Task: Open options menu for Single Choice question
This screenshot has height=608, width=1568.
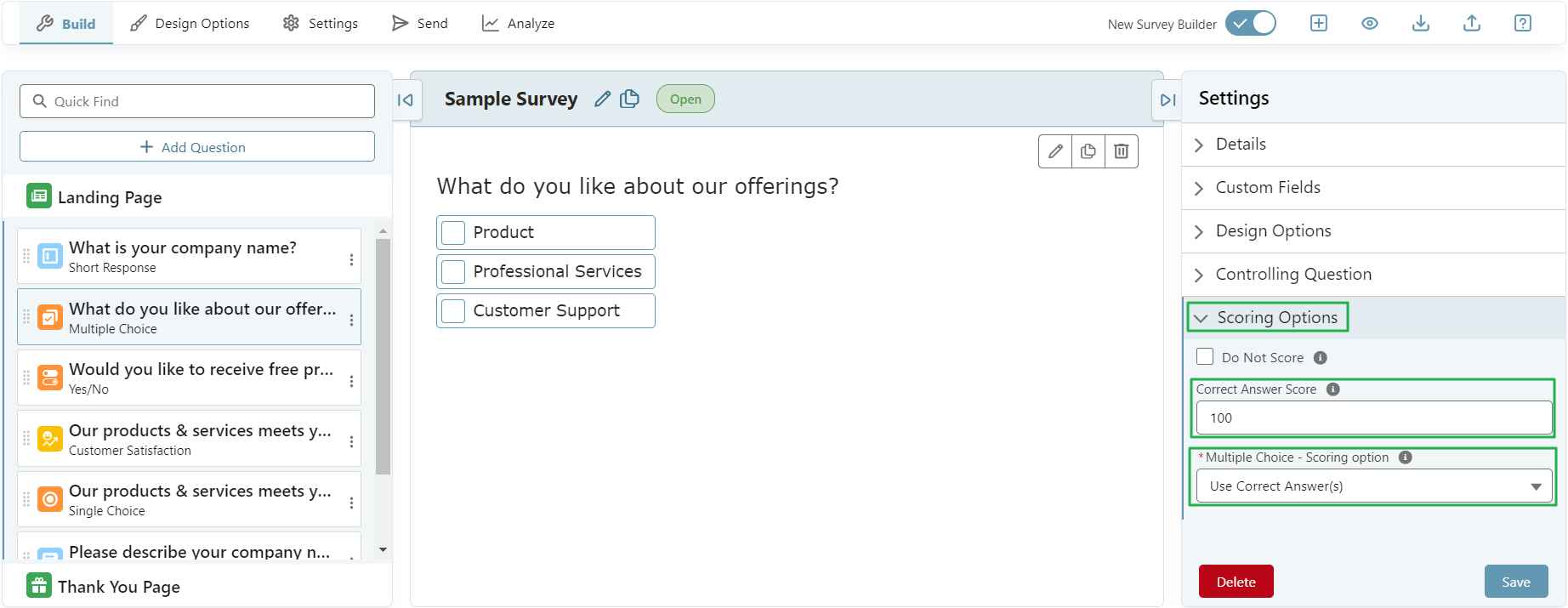Action: [x=351, y=503]
